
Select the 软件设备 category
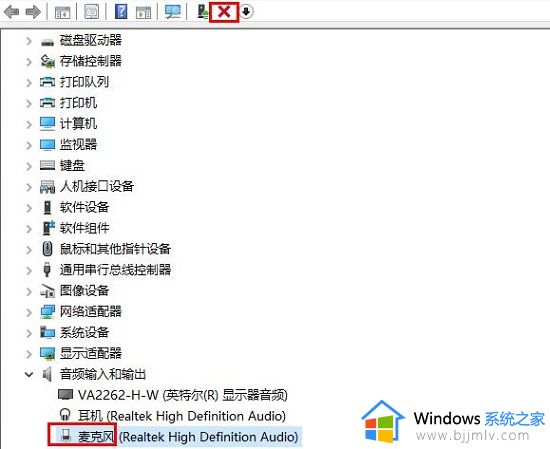84,207
